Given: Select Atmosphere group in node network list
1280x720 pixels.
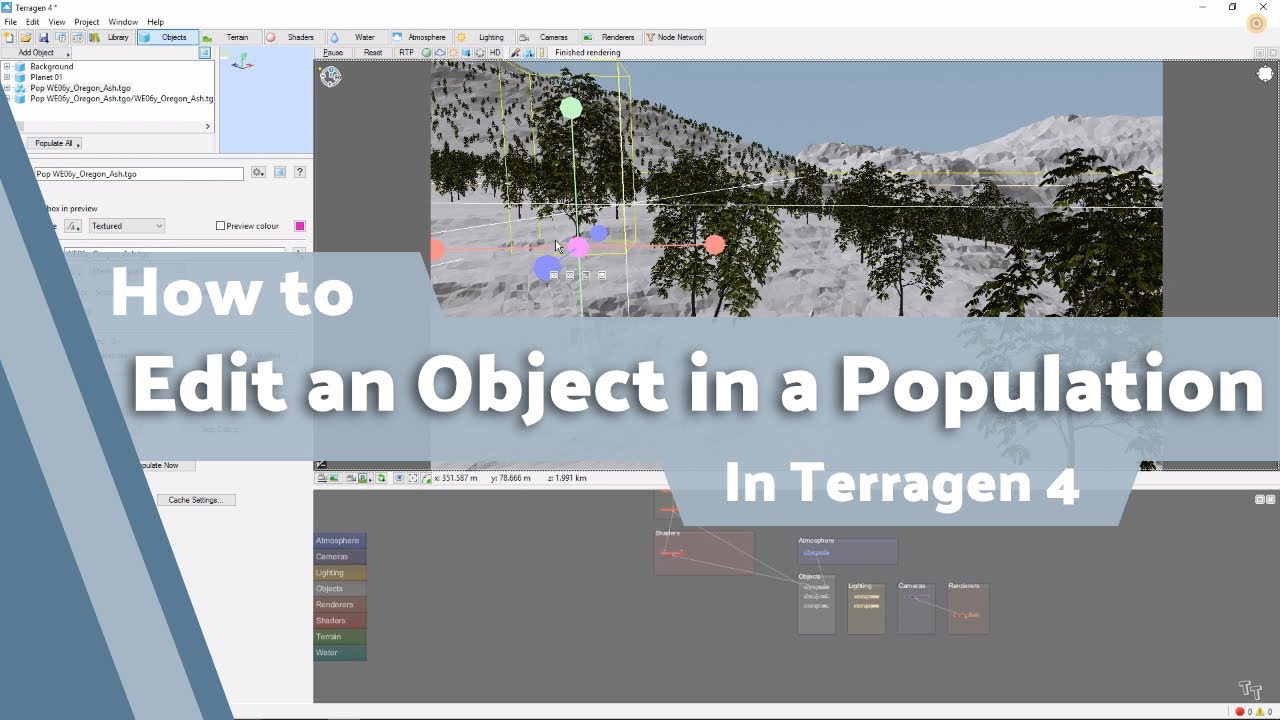Looking at the screenshot, I should tap(340, 541).
